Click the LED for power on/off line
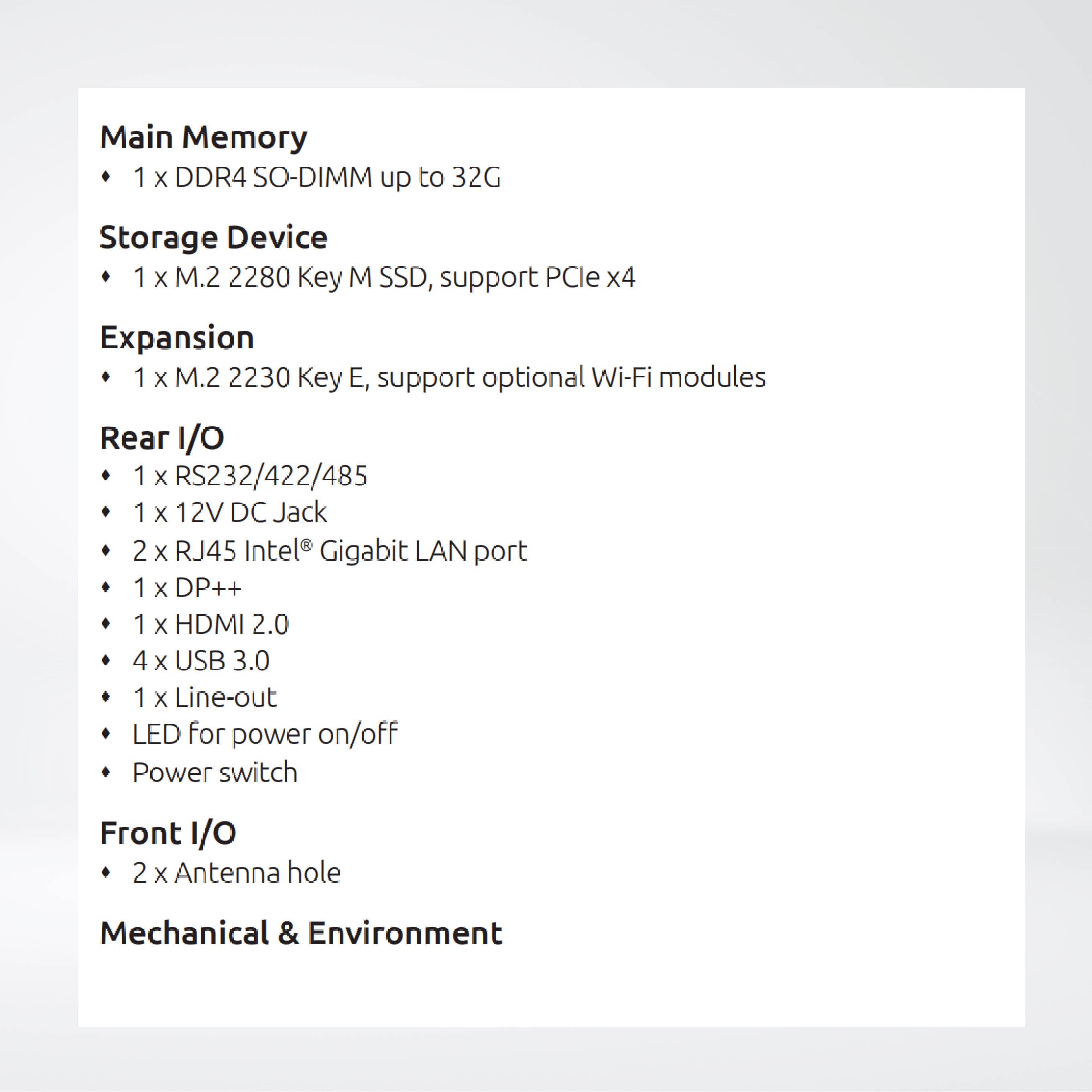The height and width of the screenshot is (1092, 1092). [264, 734]
